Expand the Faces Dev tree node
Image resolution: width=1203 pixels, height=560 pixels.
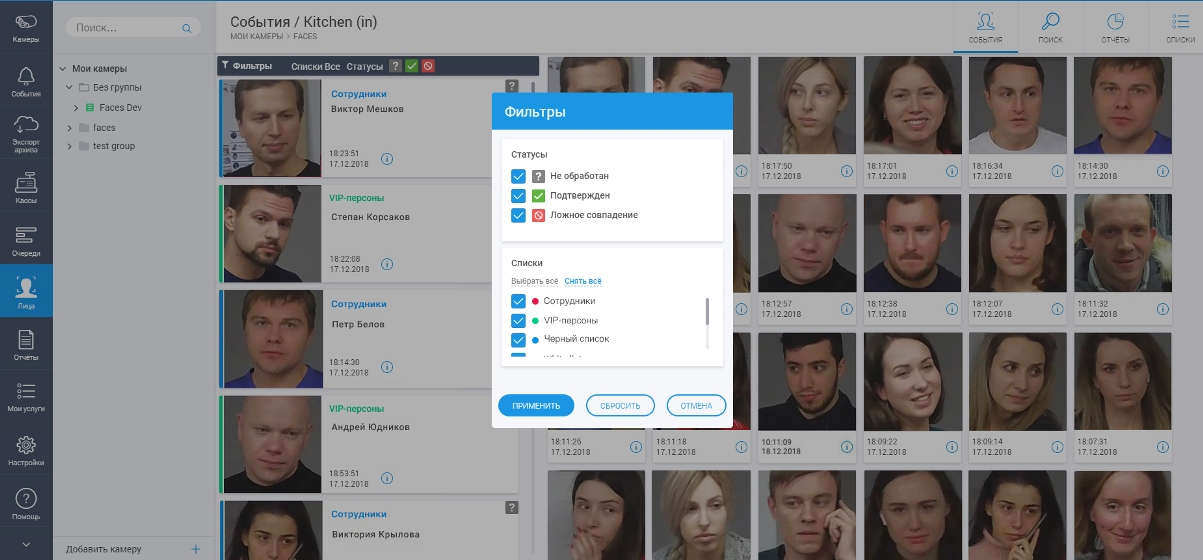76,108
